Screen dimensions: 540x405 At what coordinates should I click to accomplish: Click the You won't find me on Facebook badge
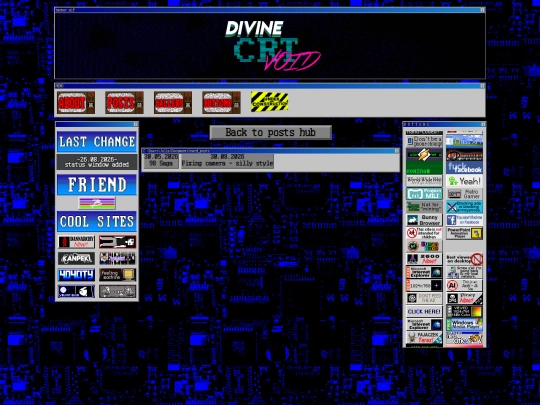pos(464,220)
